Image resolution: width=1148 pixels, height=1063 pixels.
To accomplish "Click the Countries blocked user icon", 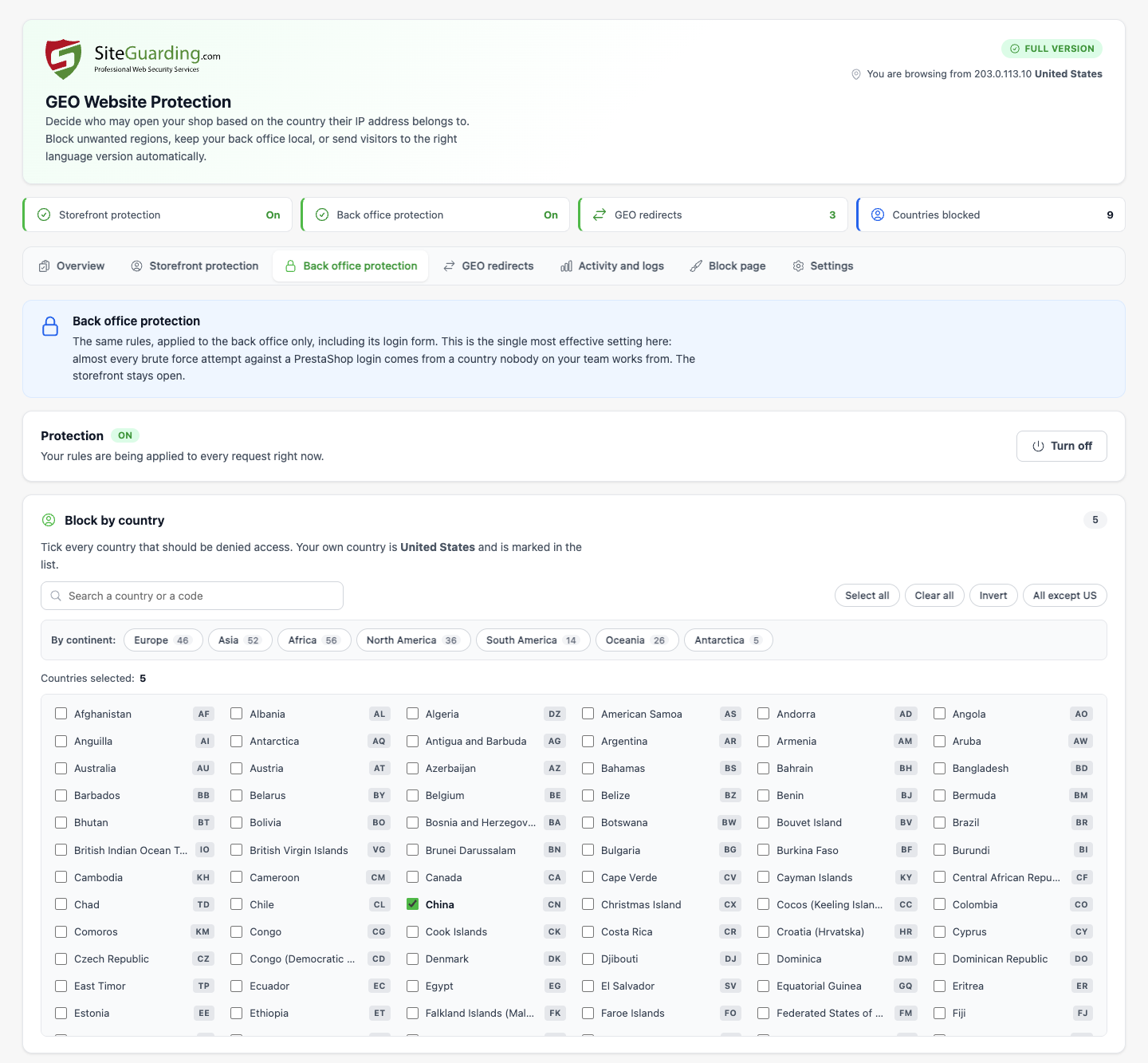I will [x=878, y=215].
